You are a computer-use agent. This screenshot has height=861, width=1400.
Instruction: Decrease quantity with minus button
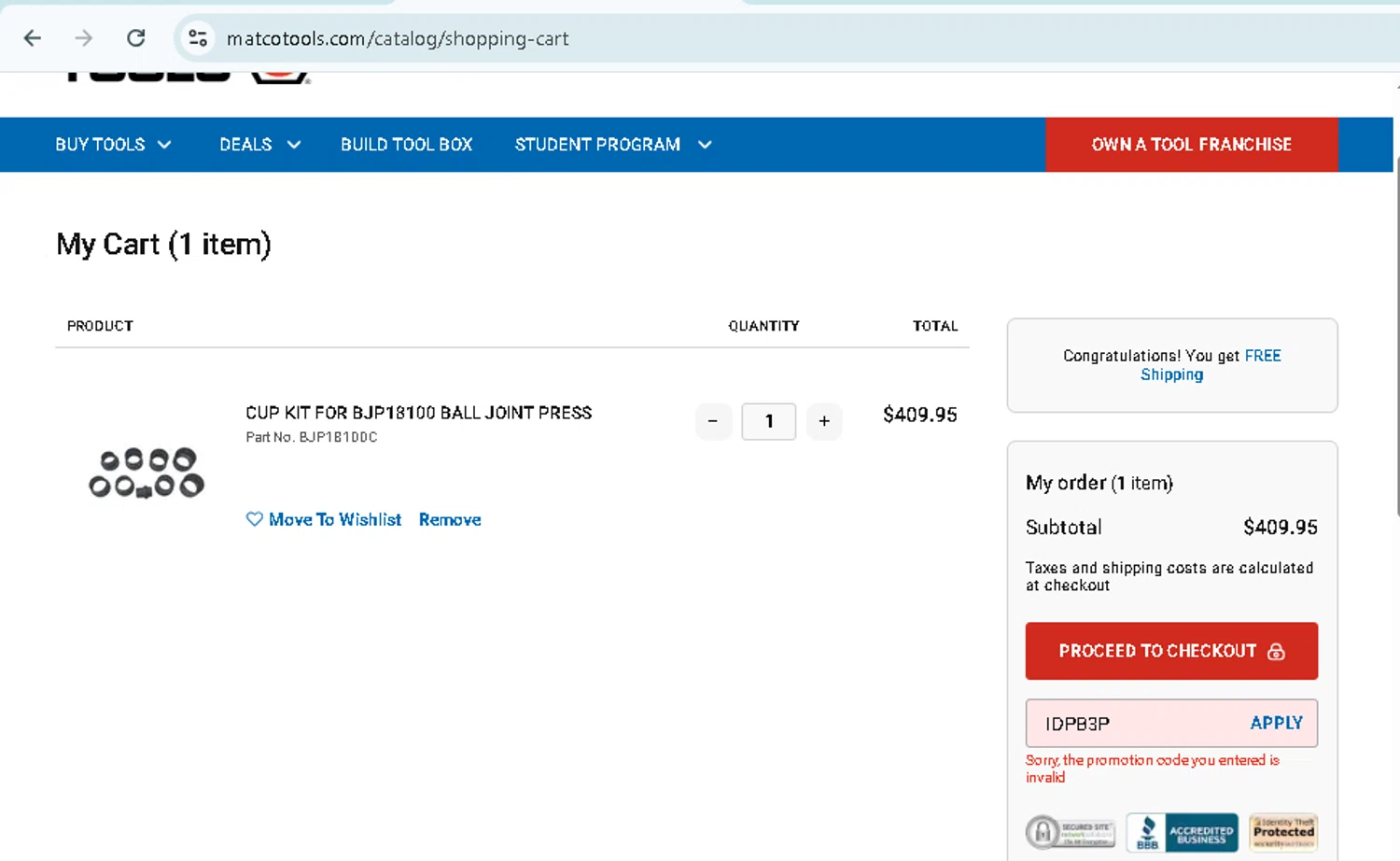(713, 421)
